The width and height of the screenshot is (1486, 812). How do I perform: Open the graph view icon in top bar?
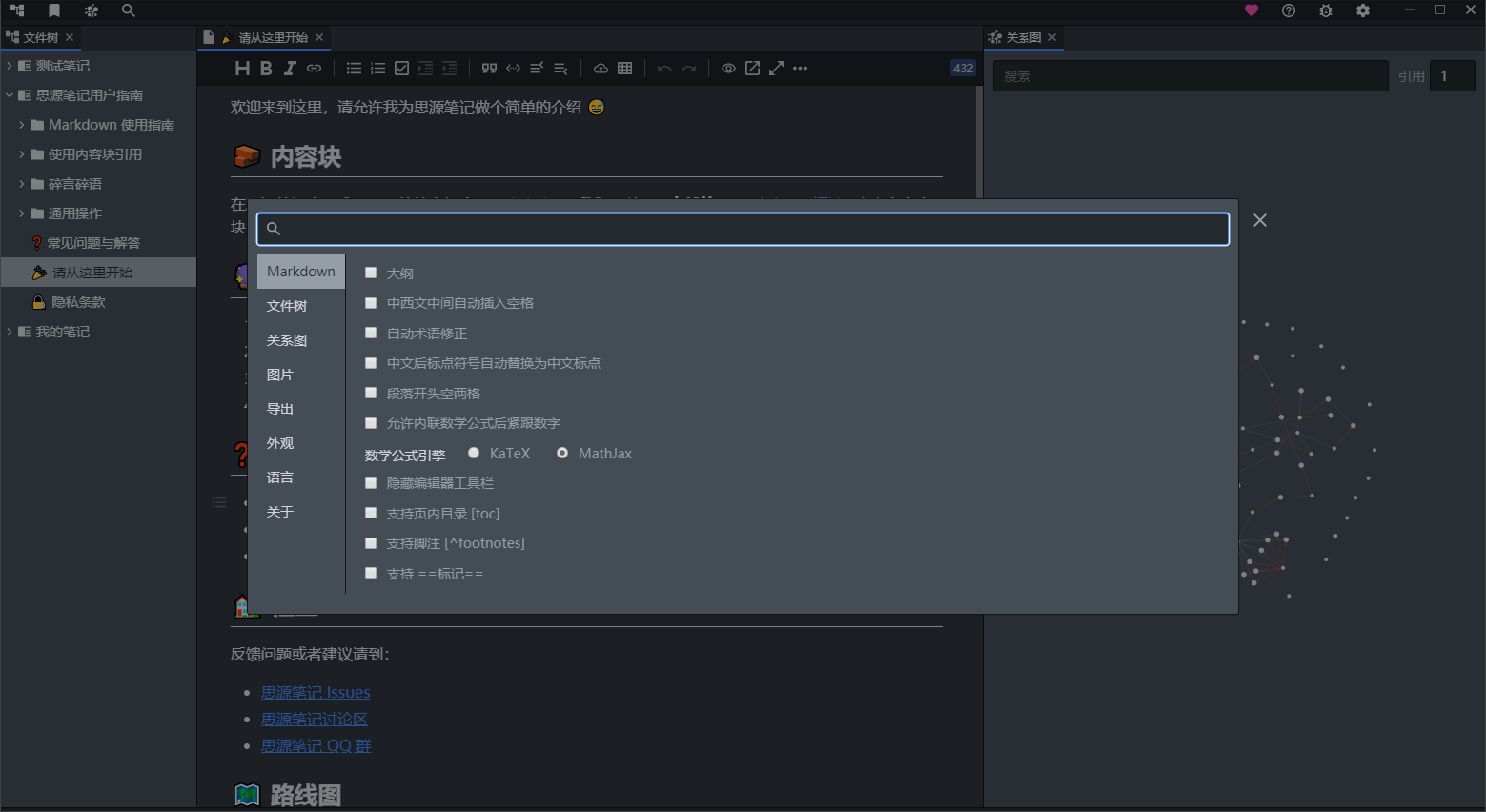tap(92, 10)
